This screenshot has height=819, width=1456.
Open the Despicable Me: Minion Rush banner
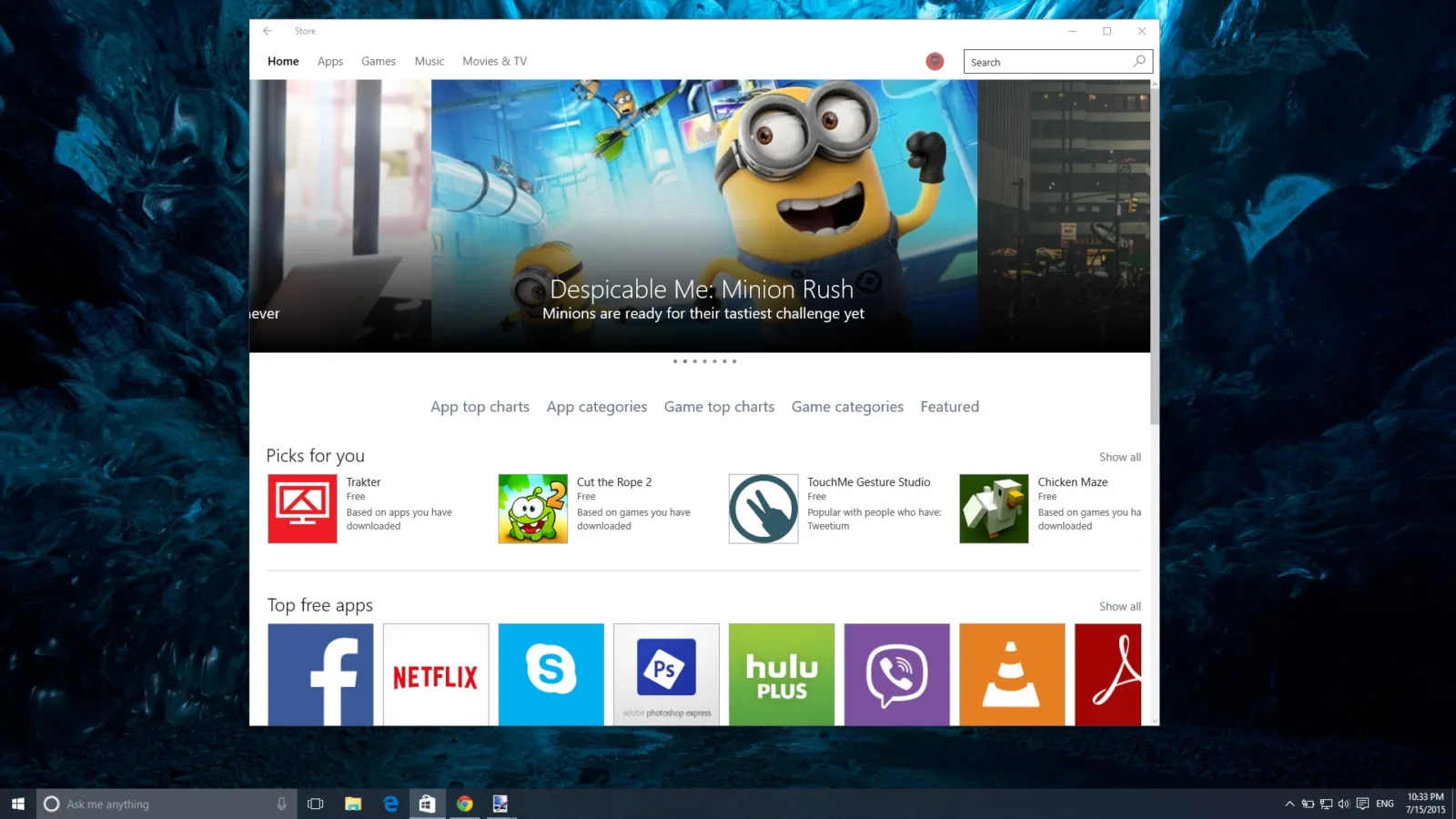point(704,216)
